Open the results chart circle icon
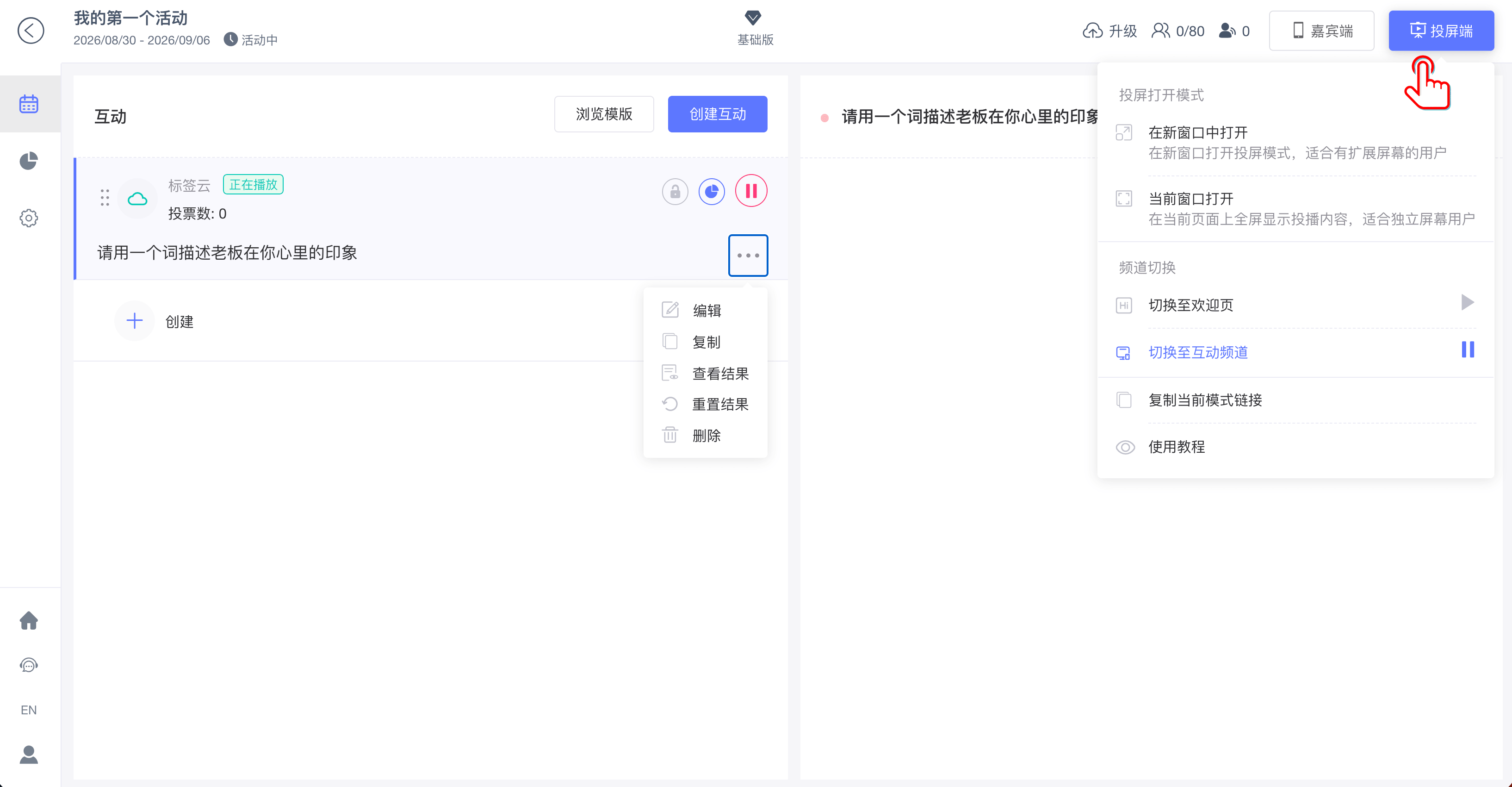Viewport: 1512px width, 787px height. pyautogui.click(x=712, y=192)
